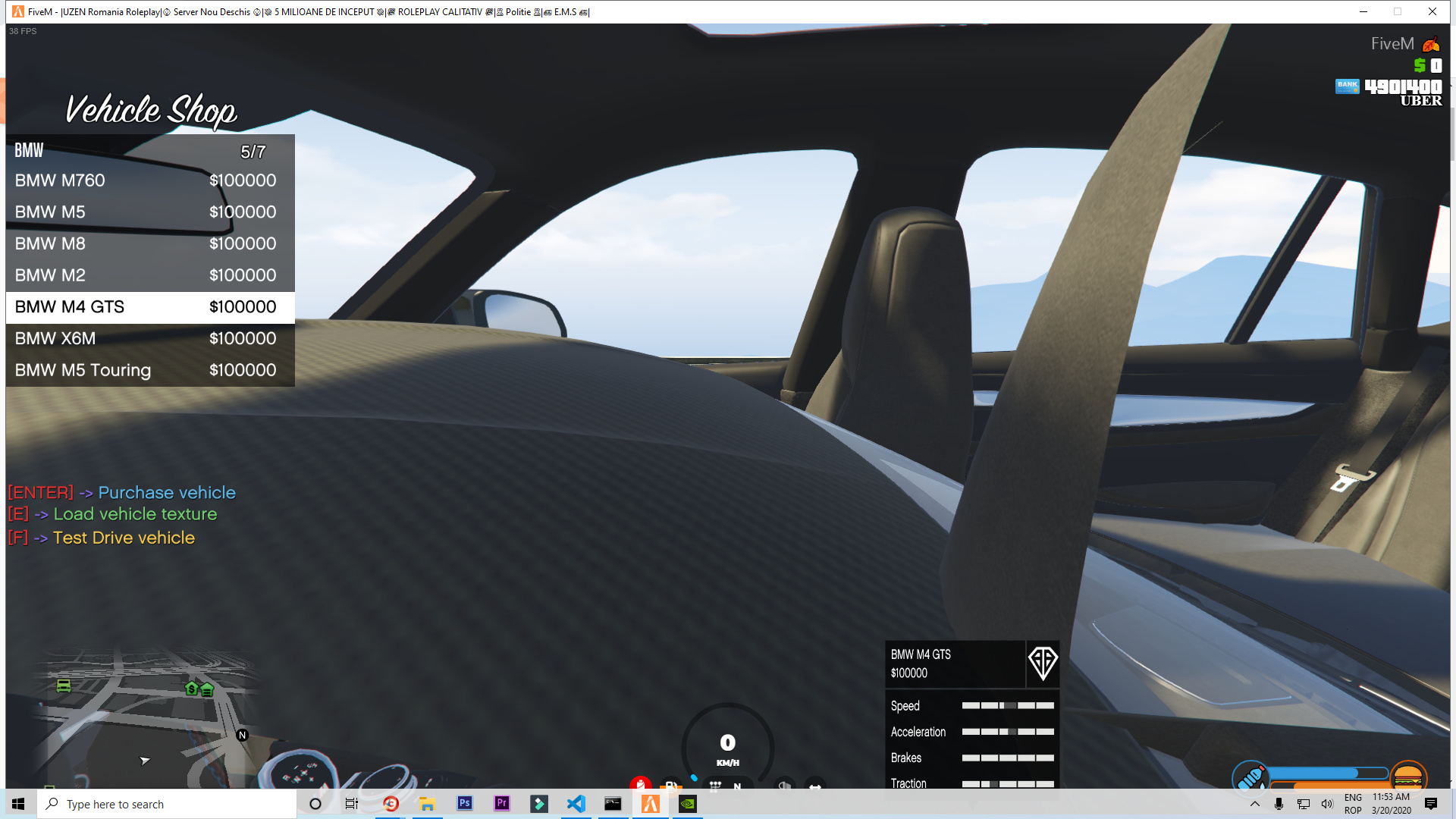Image resolution: width=1456 pixels, height=819 pixels.
Task: Open the command prompt taskbar icon
Action: 613,804
